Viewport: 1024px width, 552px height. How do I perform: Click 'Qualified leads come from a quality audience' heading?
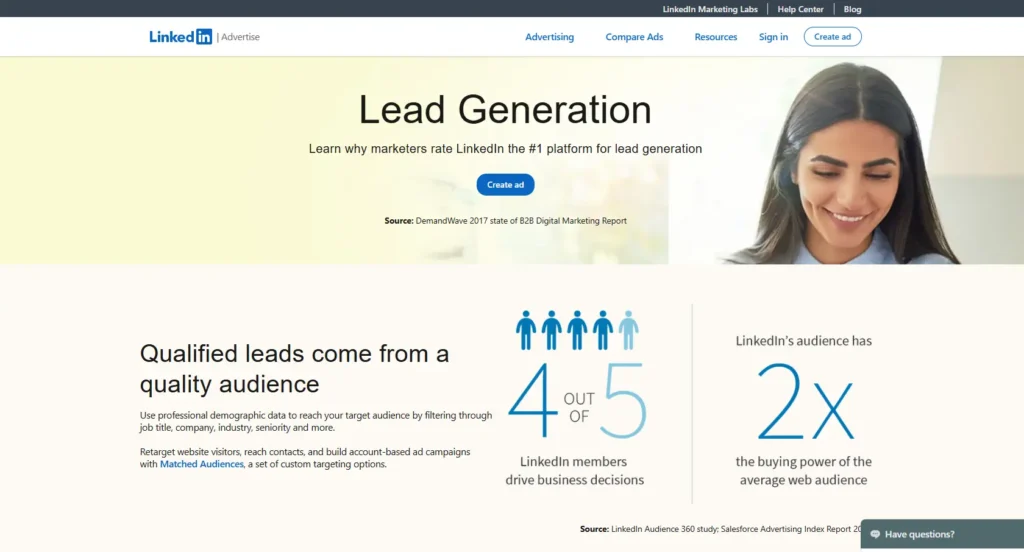coord(295,368)
